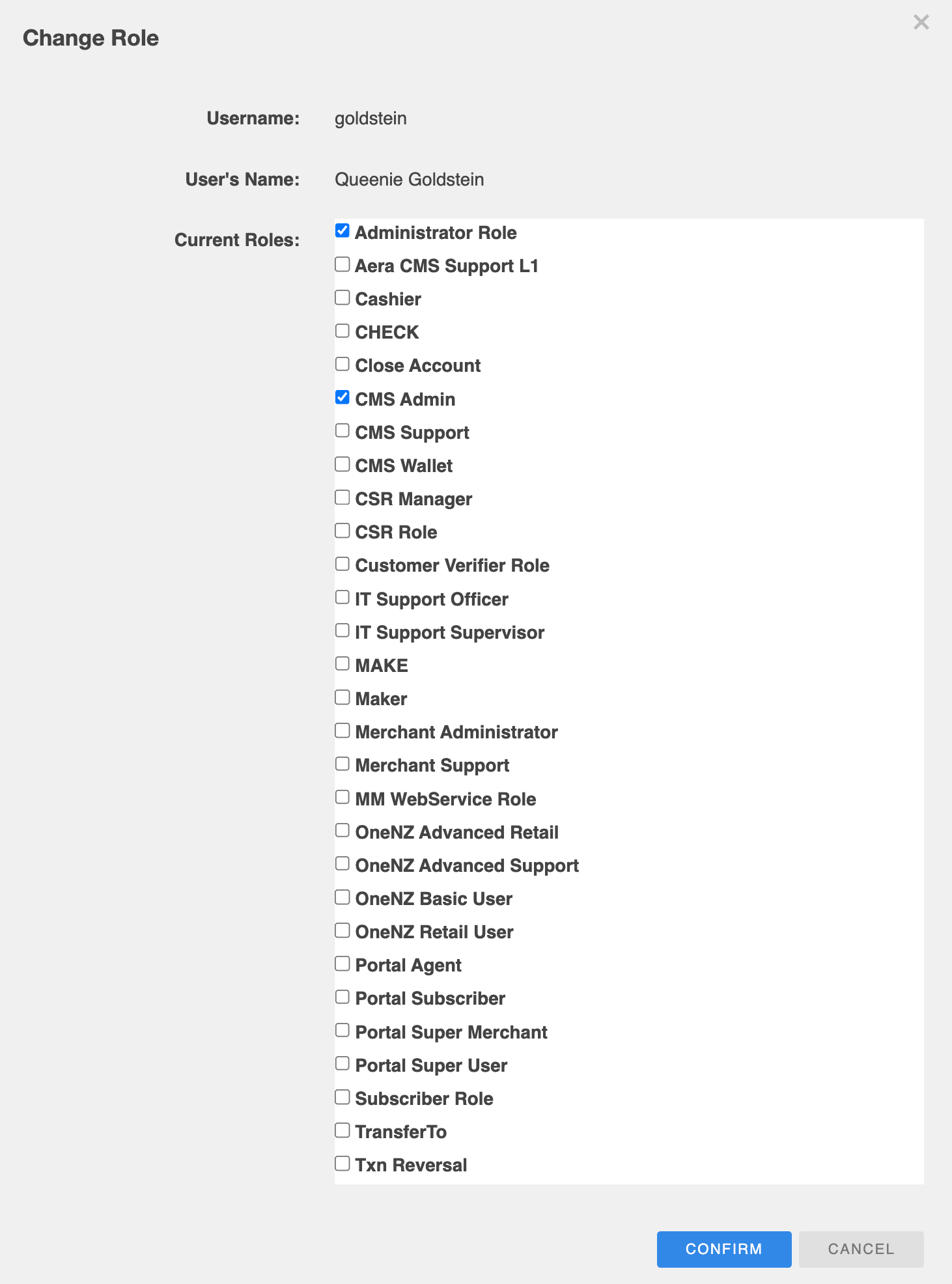Uncheck the Administrator Role checkbox
Screen dimensions: 952x1284
[x=343, y=231]
